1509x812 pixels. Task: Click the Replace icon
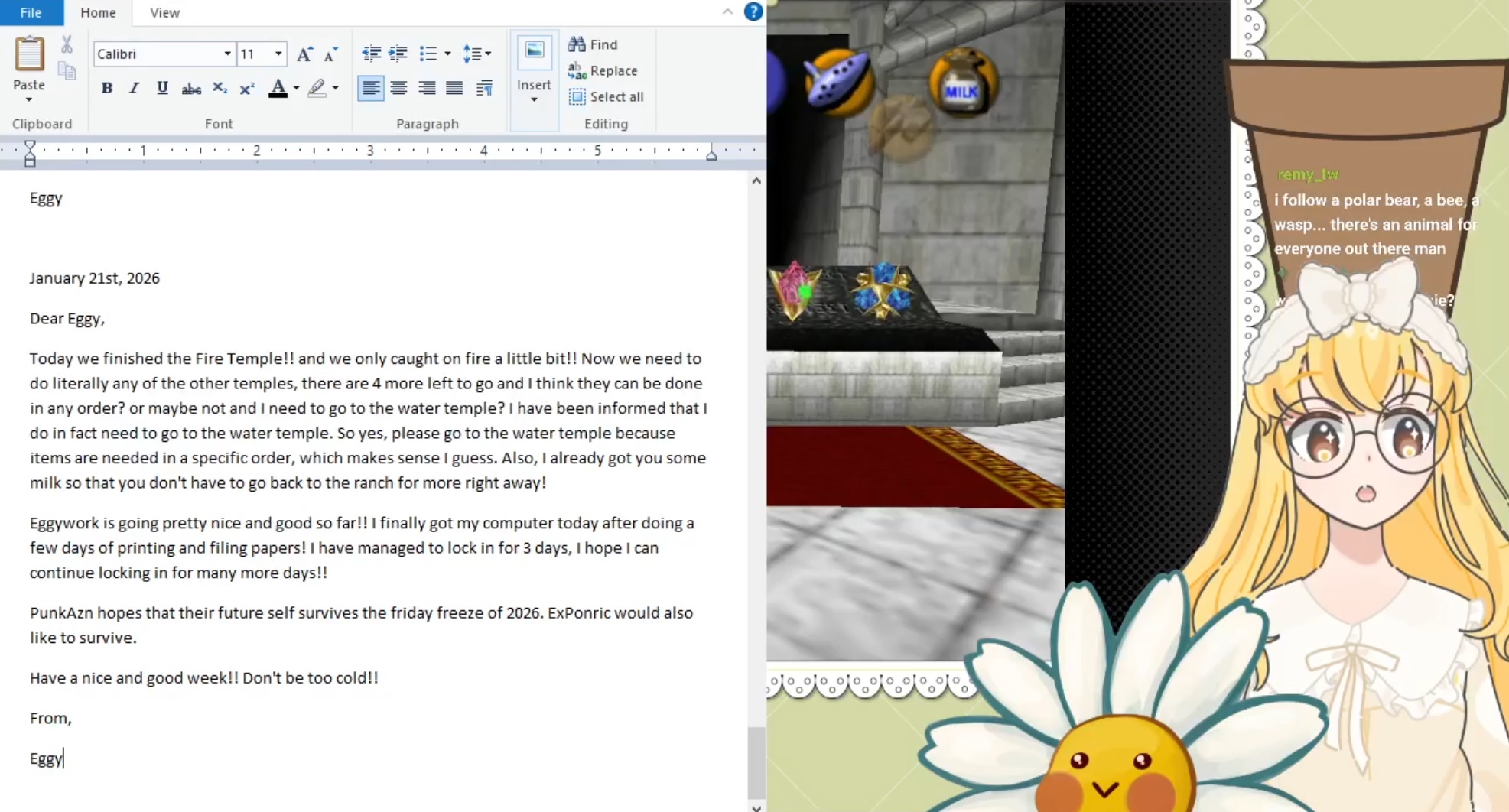[x=577, y=70]
